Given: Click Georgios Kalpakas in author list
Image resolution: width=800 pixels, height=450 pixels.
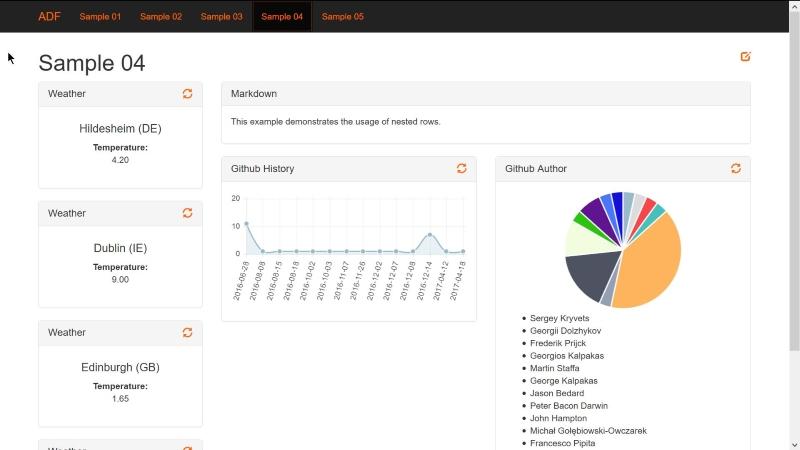Looking at the screenshot, I should click(x=567, y=356).
